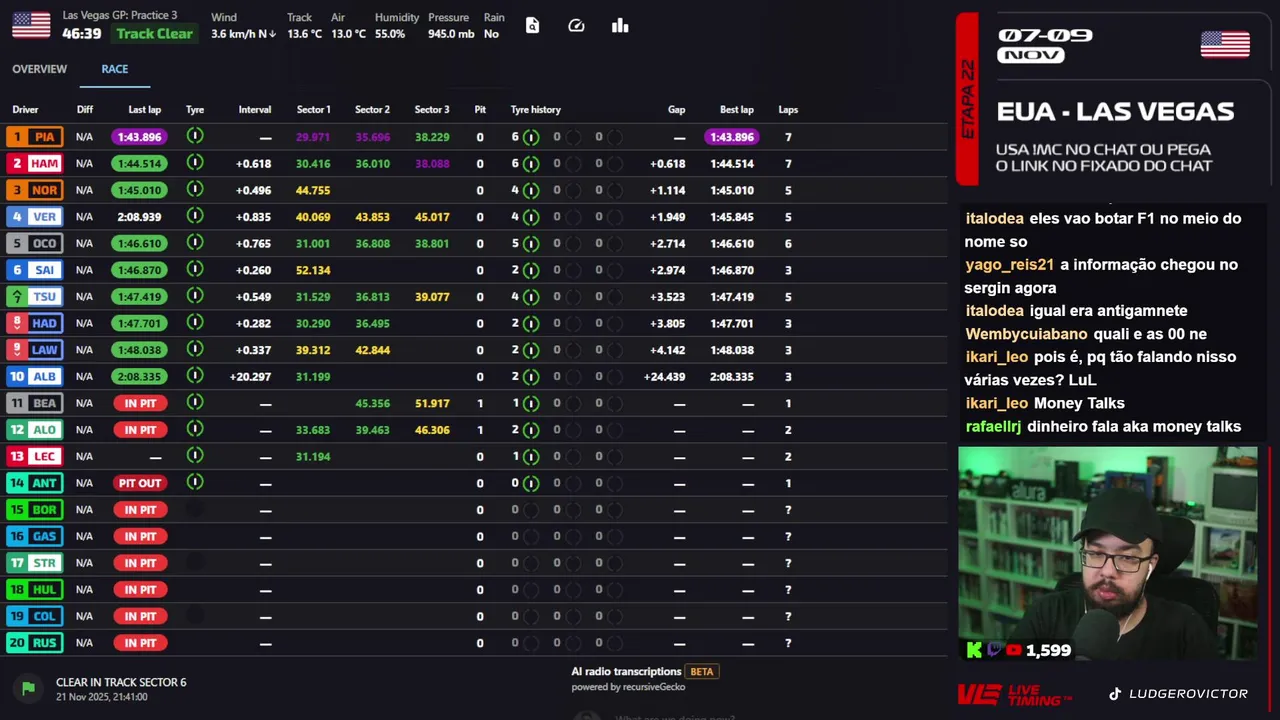
Task: Click SAI's tyre compound icon in Tyre column
Action: 195,269
